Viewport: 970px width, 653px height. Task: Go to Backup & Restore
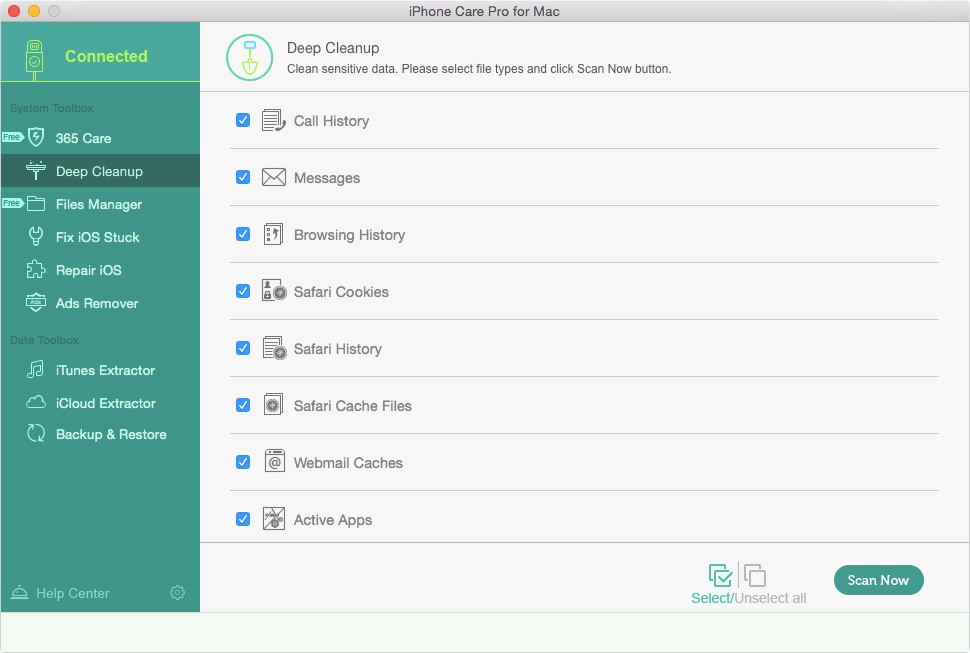pyautogui.click(x=100, y=434)
